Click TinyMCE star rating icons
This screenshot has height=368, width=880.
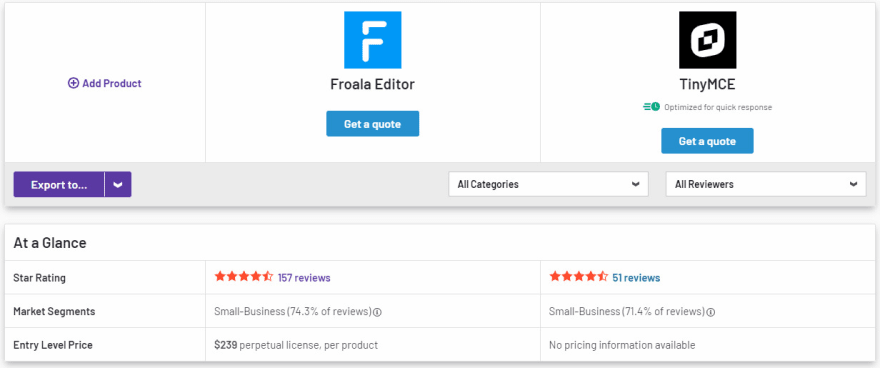[x=579, y=277]
